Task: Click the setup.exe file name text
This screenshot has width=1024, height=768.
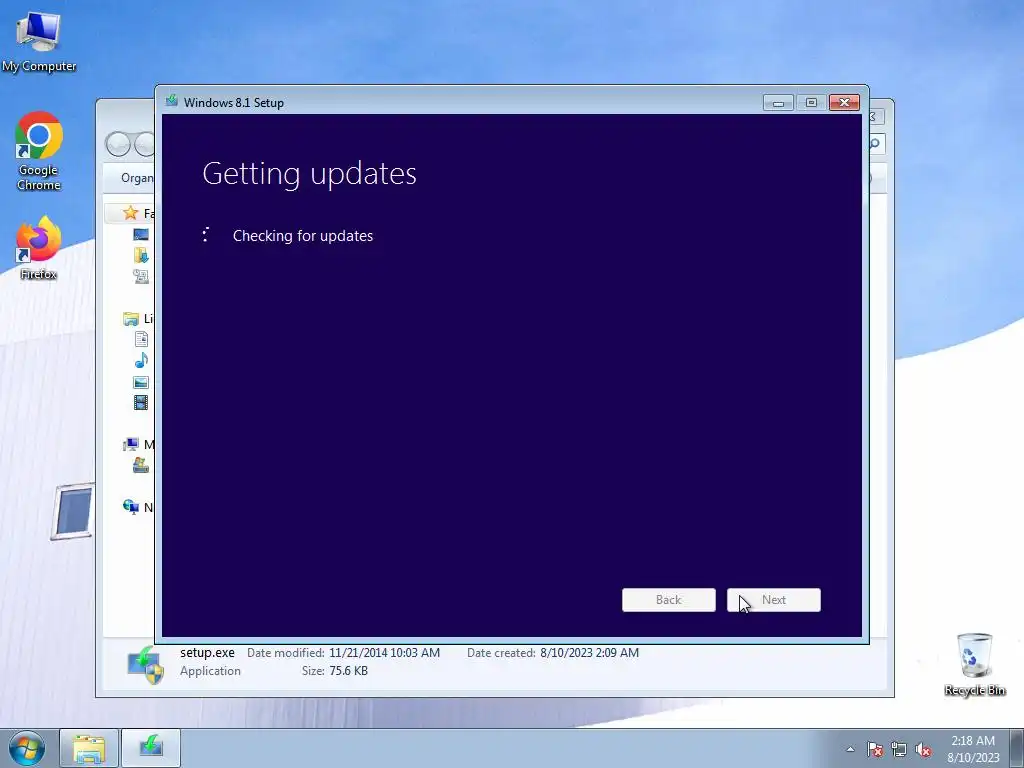Action: [207, 652]
